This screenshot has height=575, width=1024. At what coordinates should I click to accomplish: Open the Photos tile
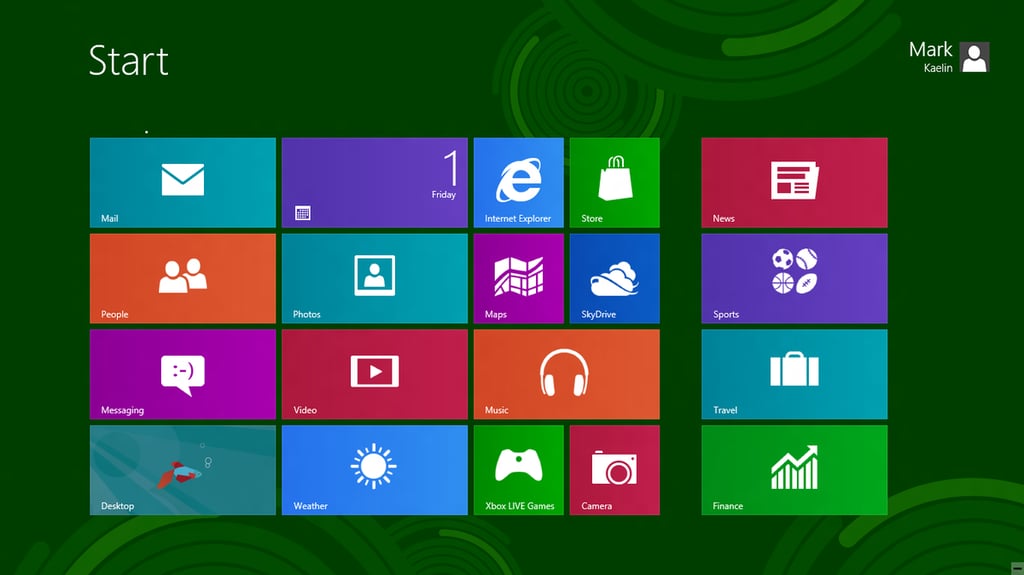(375, 278)
